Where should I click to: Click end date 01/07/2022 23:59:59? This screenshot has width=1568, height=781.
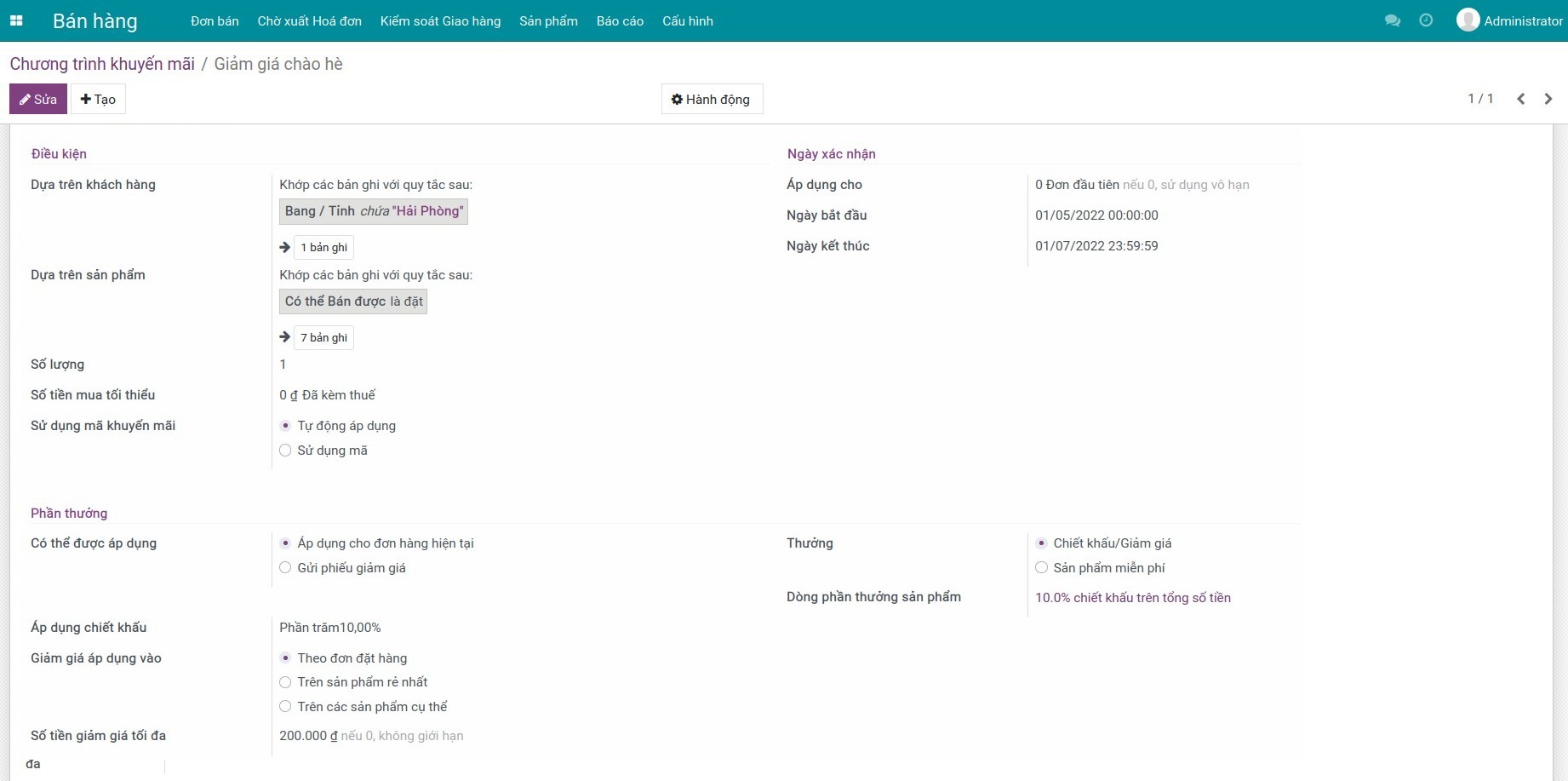coord(1096,246)
